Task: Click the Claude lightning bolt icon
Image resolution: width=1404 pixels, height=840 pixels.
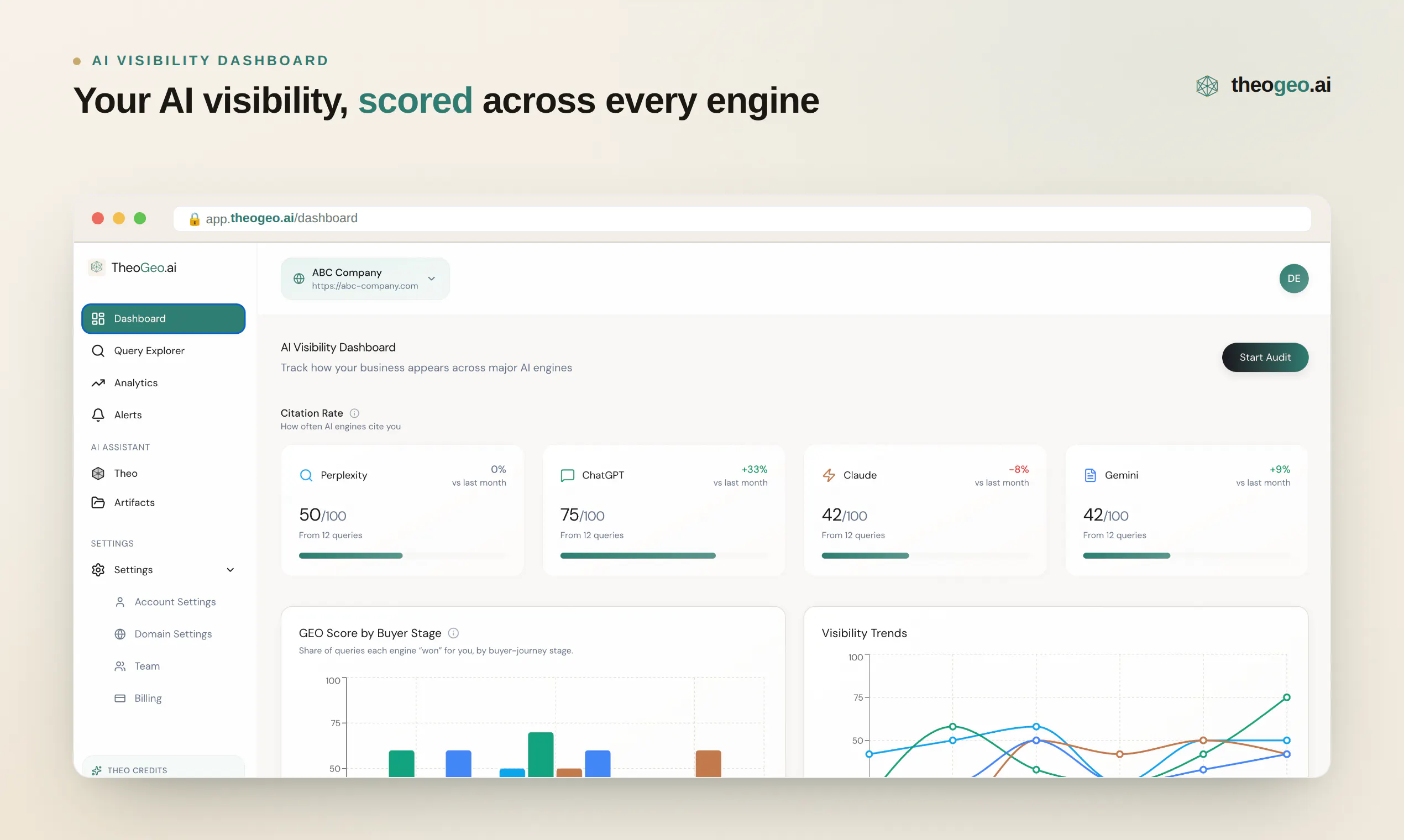Action: click(829, 475)
